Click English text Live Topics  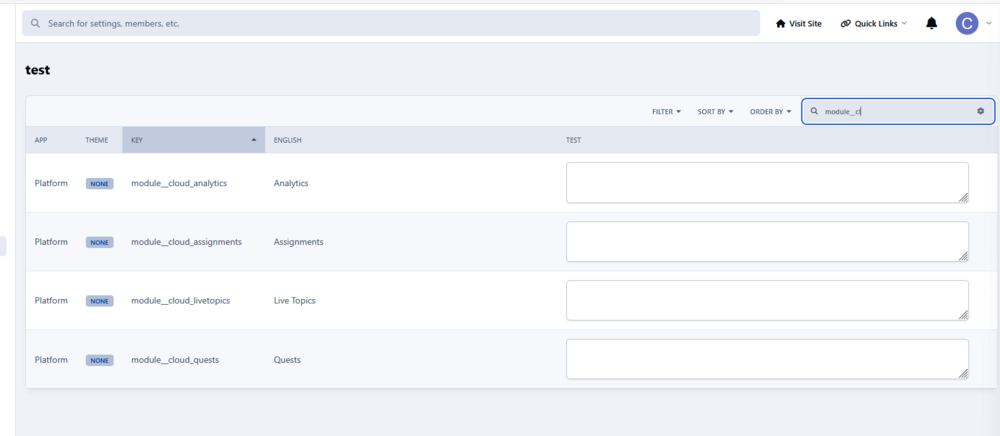[x=295, y=300]
